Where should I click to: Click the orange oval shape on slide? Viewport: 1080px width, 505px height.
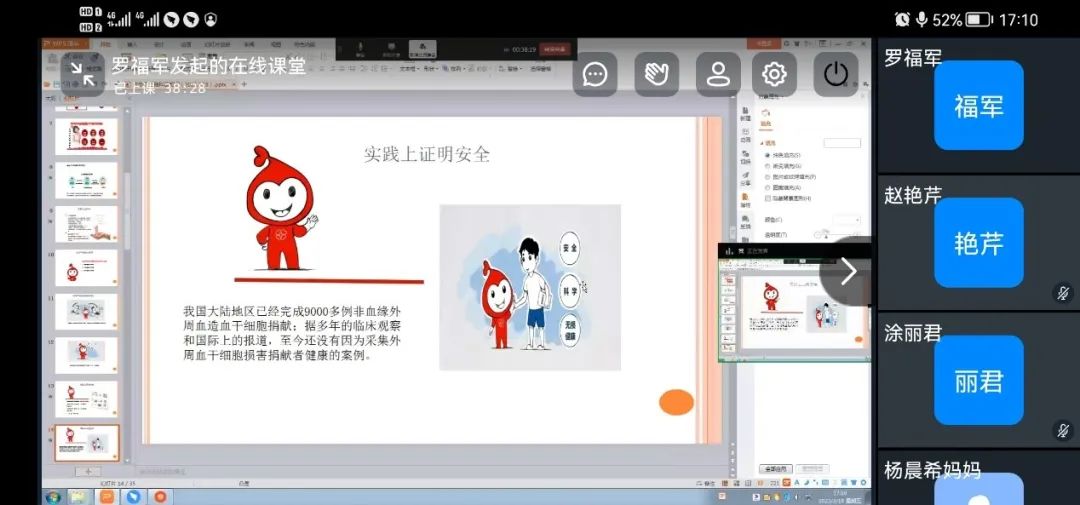[676, 402]
